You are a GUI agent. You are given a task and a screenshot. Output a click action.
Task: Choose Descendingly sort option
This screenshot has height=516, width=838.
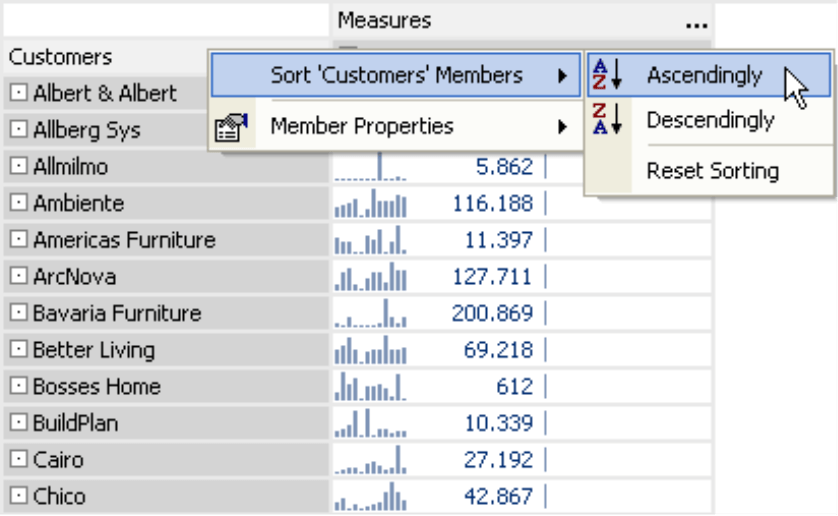[710, 120]
